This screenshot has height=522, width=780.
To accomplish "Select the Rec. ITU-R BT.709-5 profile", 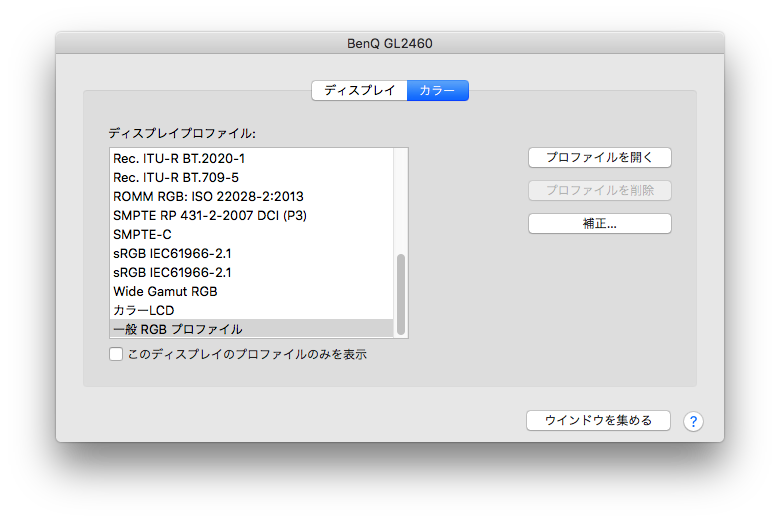I will tap(251, 177).
